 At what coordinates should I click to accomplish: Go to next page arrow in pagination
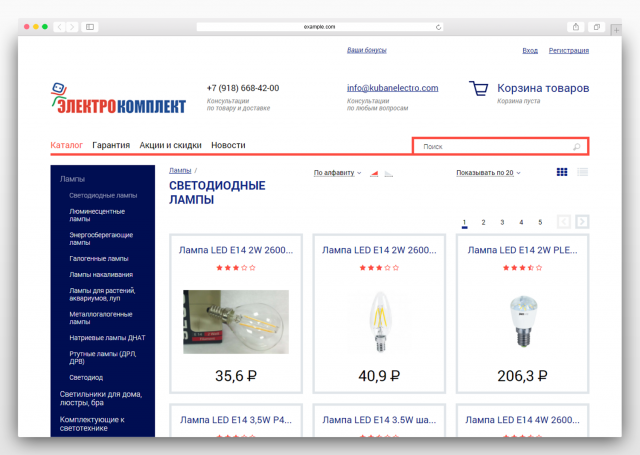pyautogui.click(x=582, y=222)
